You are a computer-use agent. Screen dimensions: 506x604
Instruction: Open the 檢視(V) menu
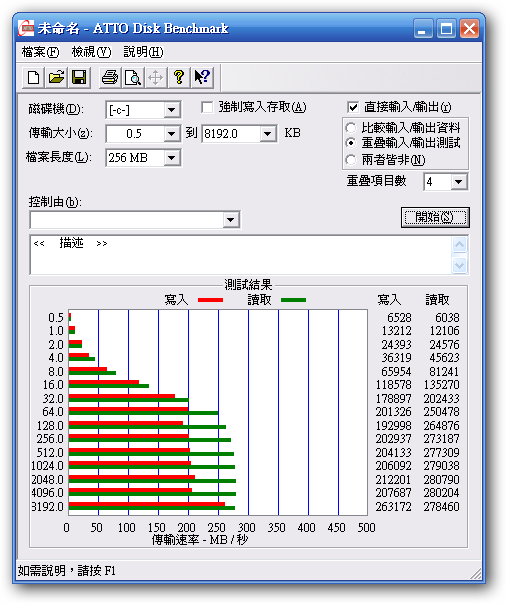pos(91,52)
